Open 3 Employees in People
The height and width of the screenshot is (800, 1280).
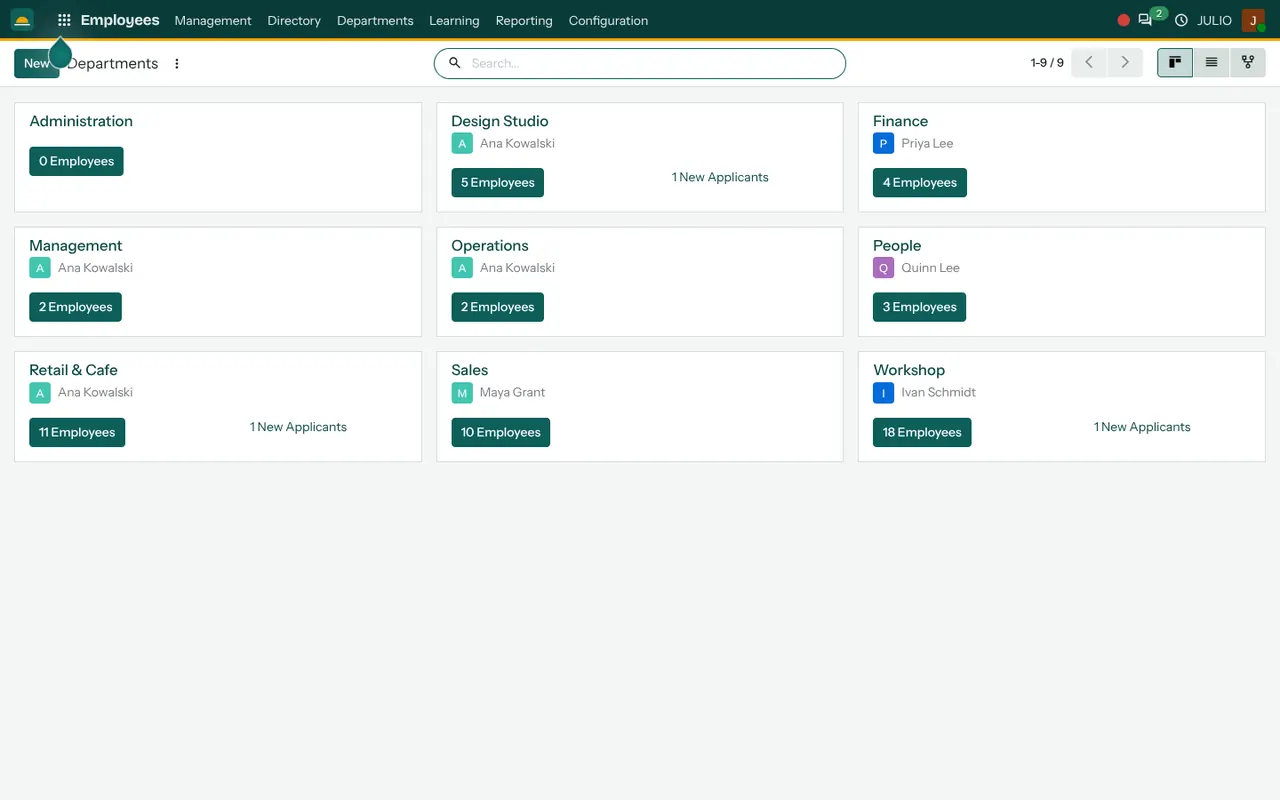tap(920, 307)
